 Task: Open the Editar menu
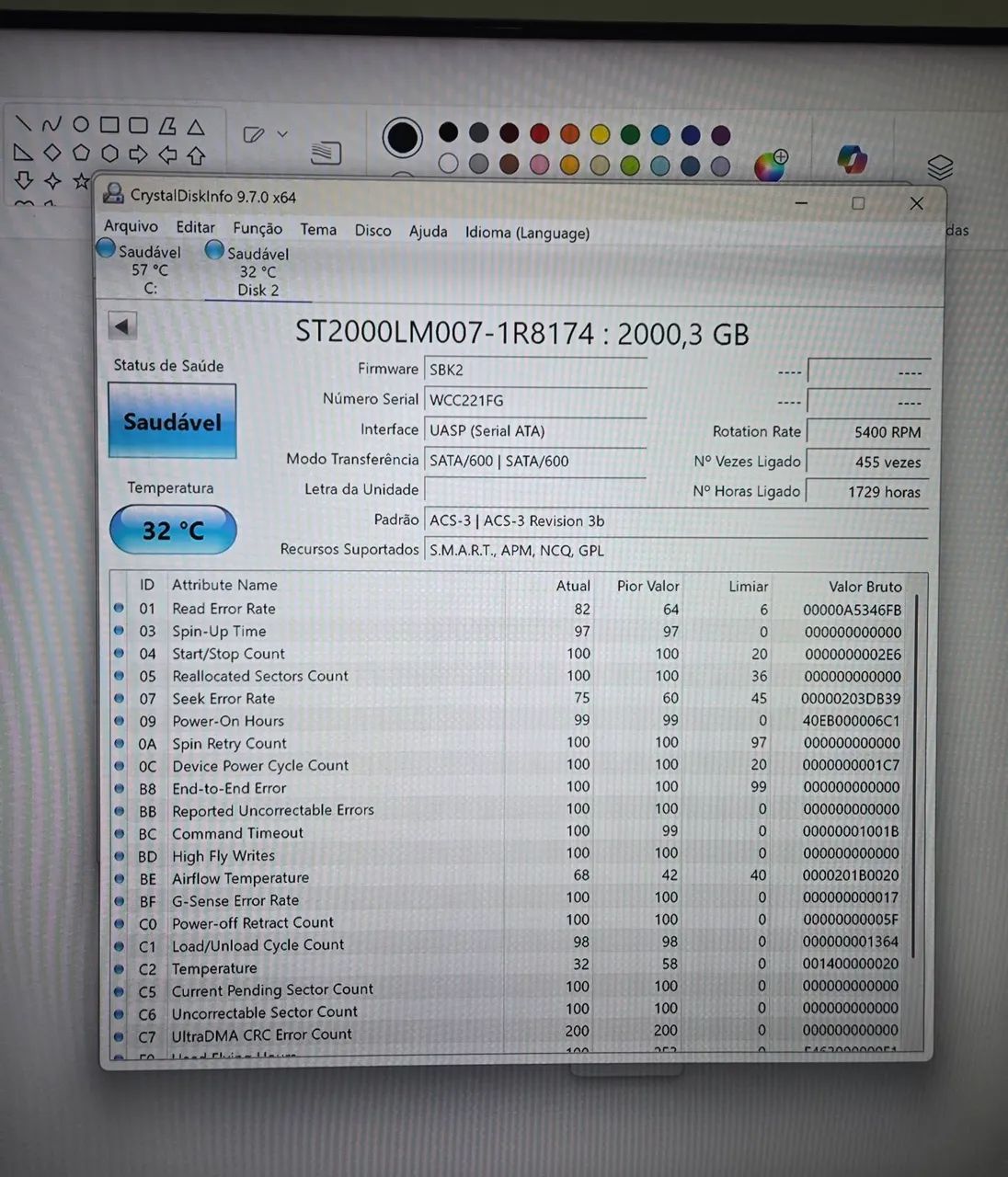195,227
